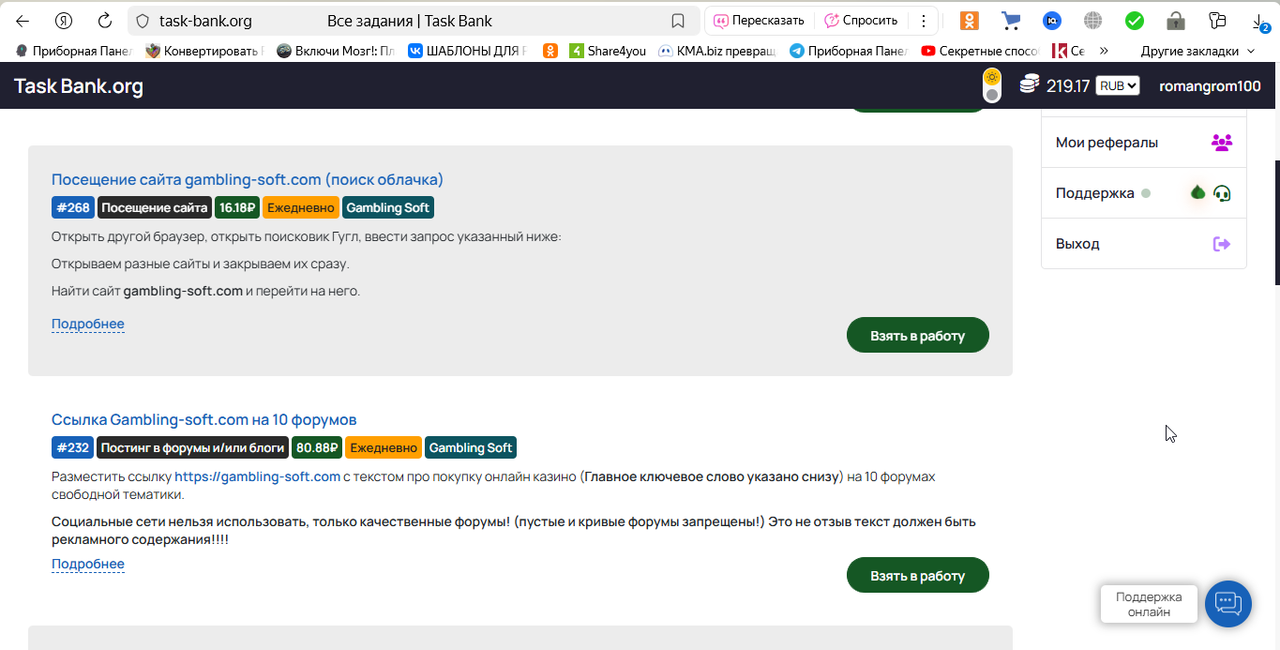Open romangrom100 profile menu

coord(1210,86)
